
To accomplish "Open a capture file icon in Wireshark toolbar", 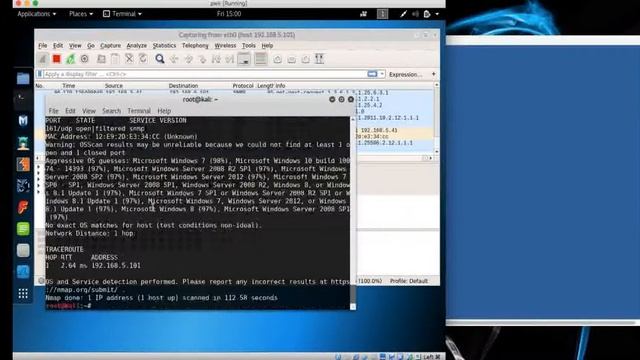I will 101,59.
